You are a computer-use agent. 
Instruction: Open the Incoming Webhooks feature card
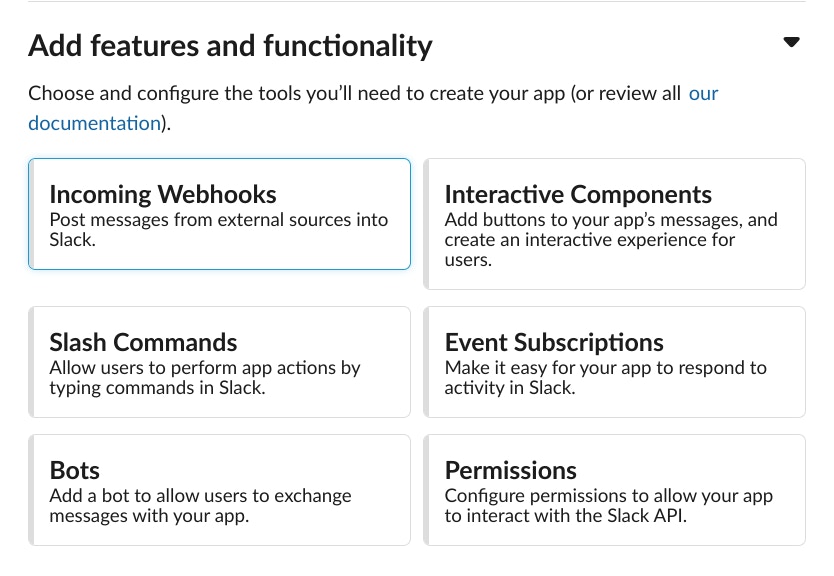(x=219, y=214)
